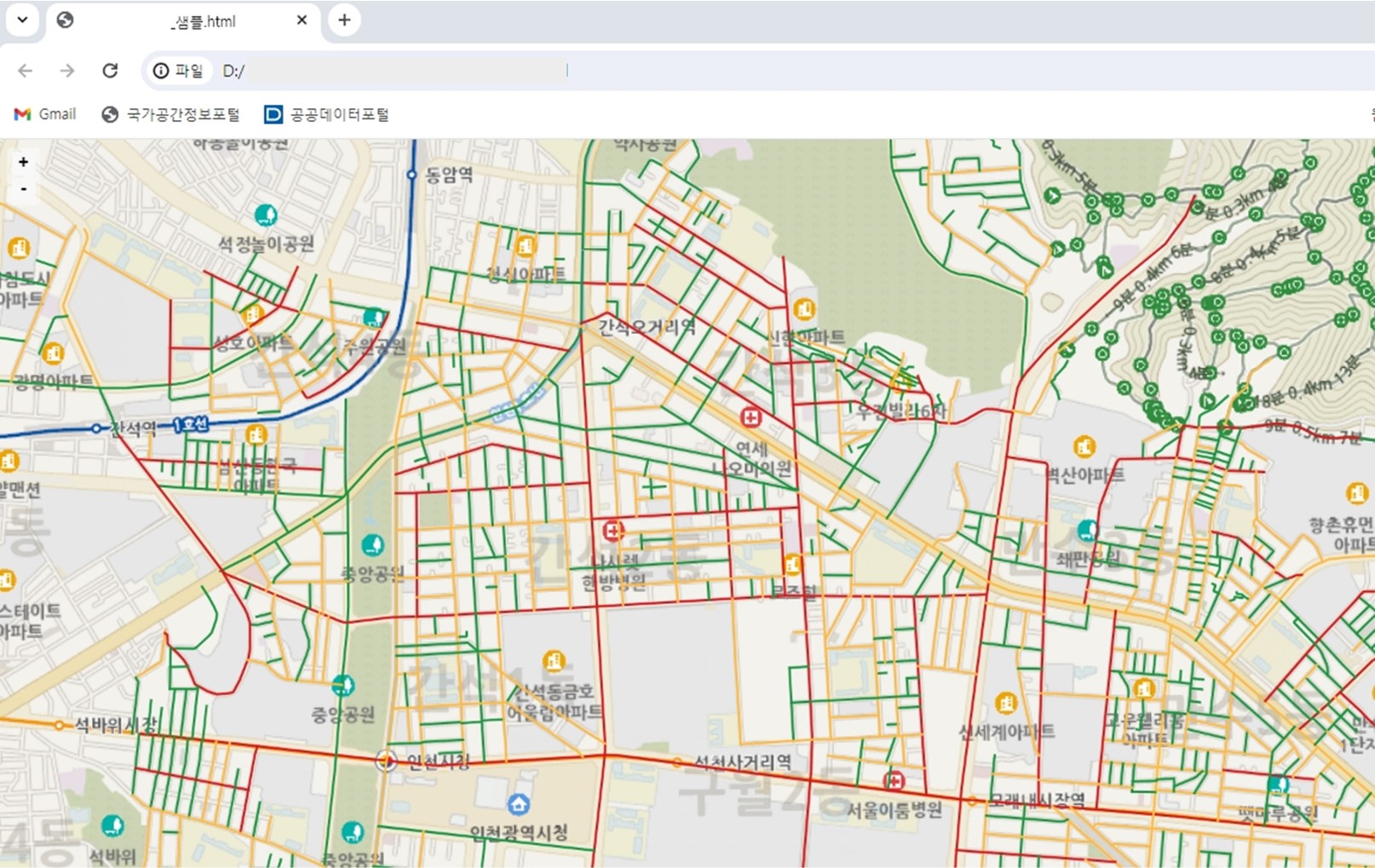Open a new browser tab
Screen dimensions: 1375x868
coord(343,20)
